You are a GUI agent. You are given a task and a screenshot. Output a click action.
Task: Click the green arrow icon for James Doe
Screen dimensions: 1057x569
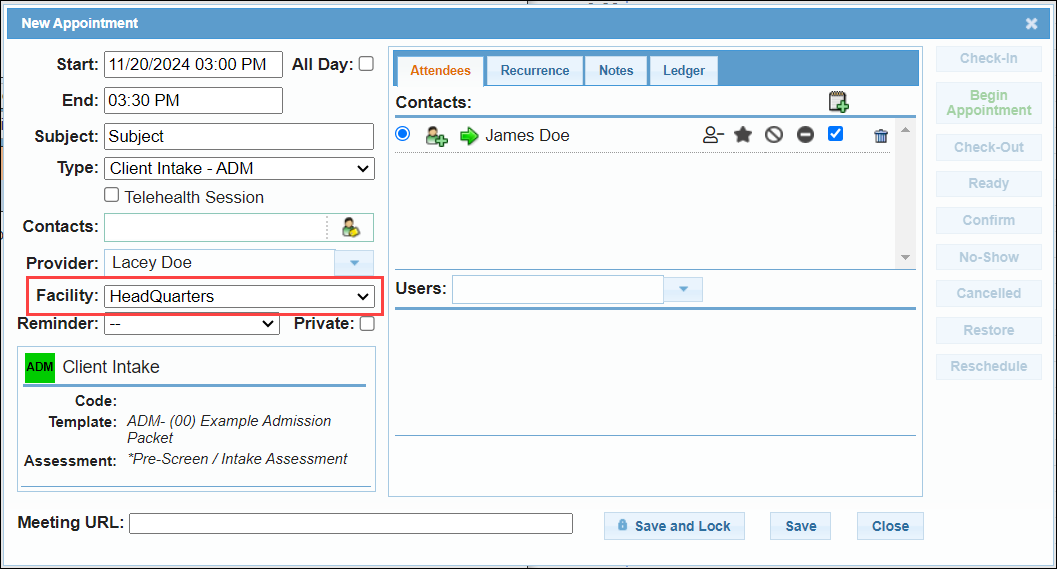[x=469, y=136]
